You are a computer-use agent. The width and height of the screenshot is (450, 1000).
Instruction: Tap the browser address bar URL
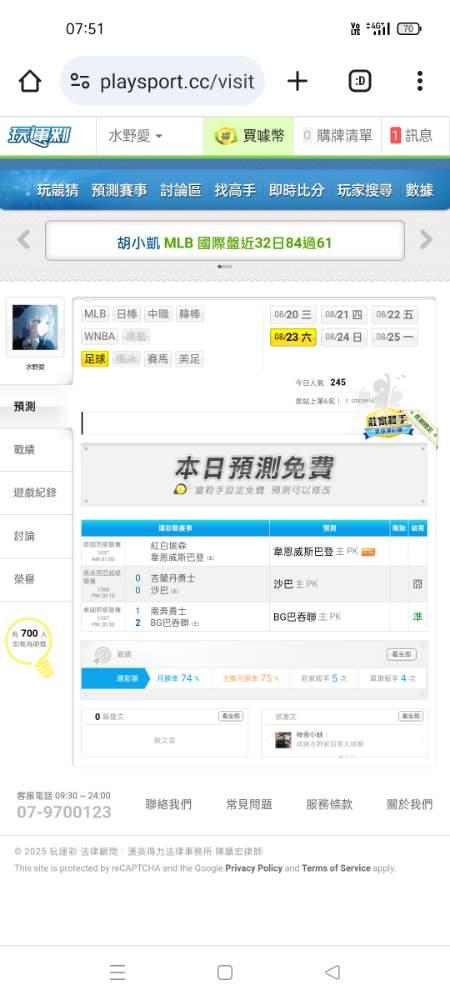(177, 81)
